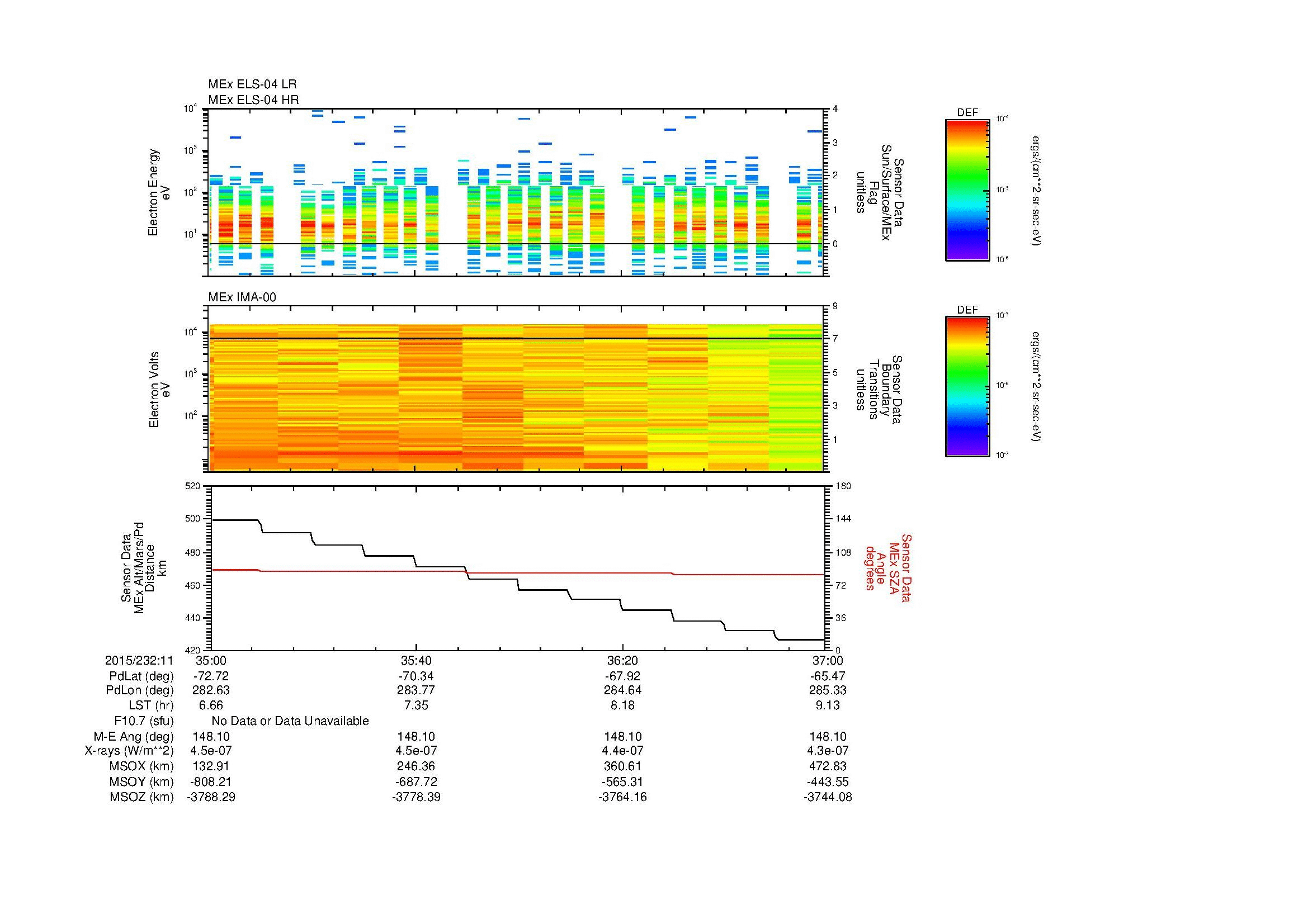Screen dimensions: 1308x924
Task: Click the 'MEx ELS-04 HR' plot title
Action: (253, 99)
